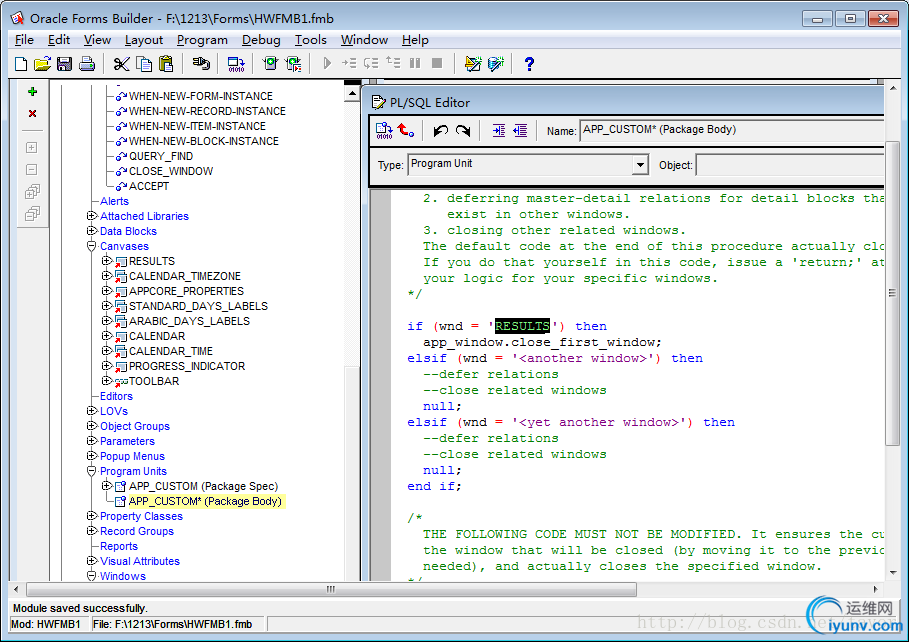
Task: Open the Program menu
Action: click(x=202, y=40)
